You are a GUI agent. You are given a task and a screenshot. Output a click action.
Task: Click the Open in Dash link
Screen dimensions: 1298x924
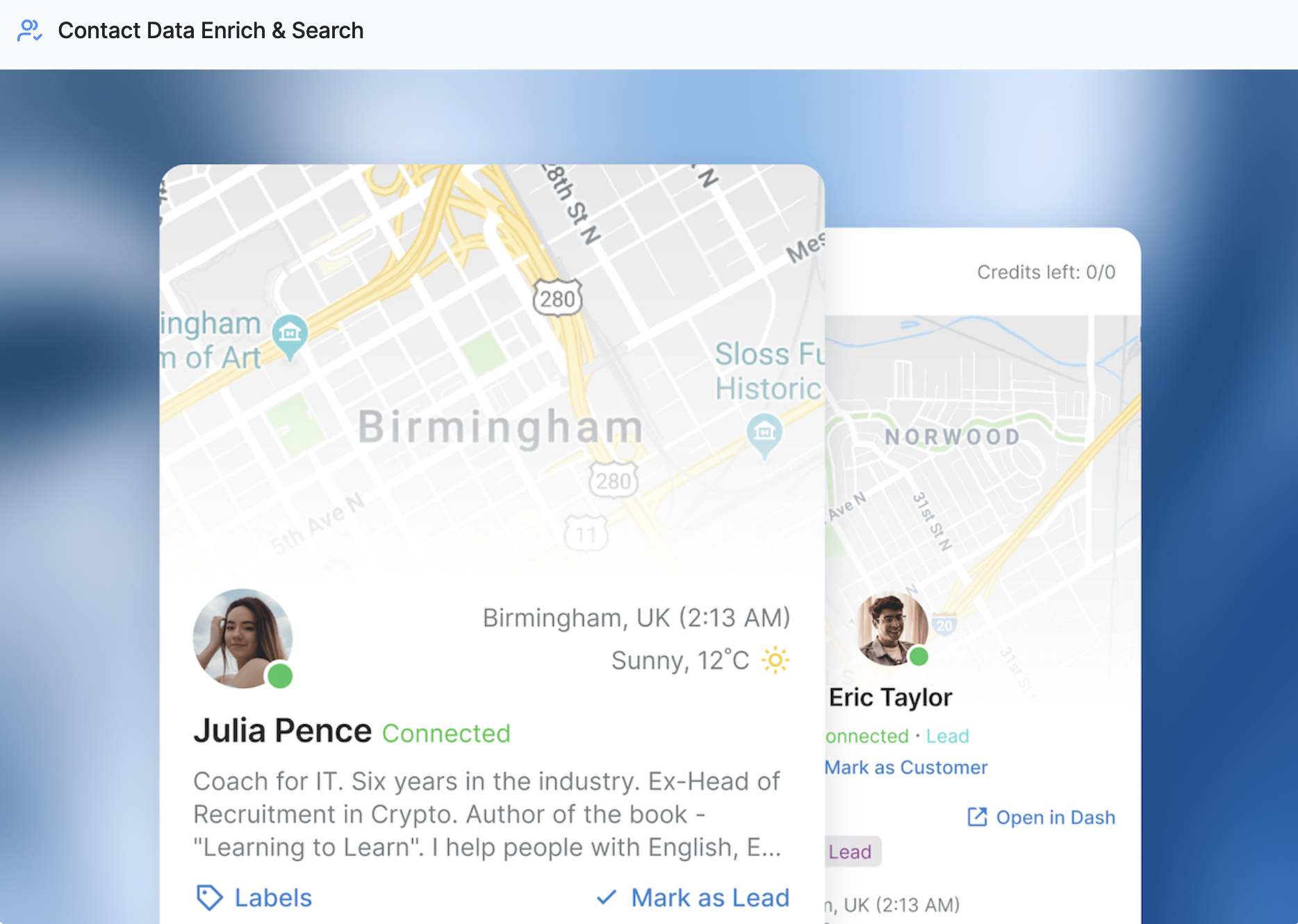click(x=1055, y=818)
